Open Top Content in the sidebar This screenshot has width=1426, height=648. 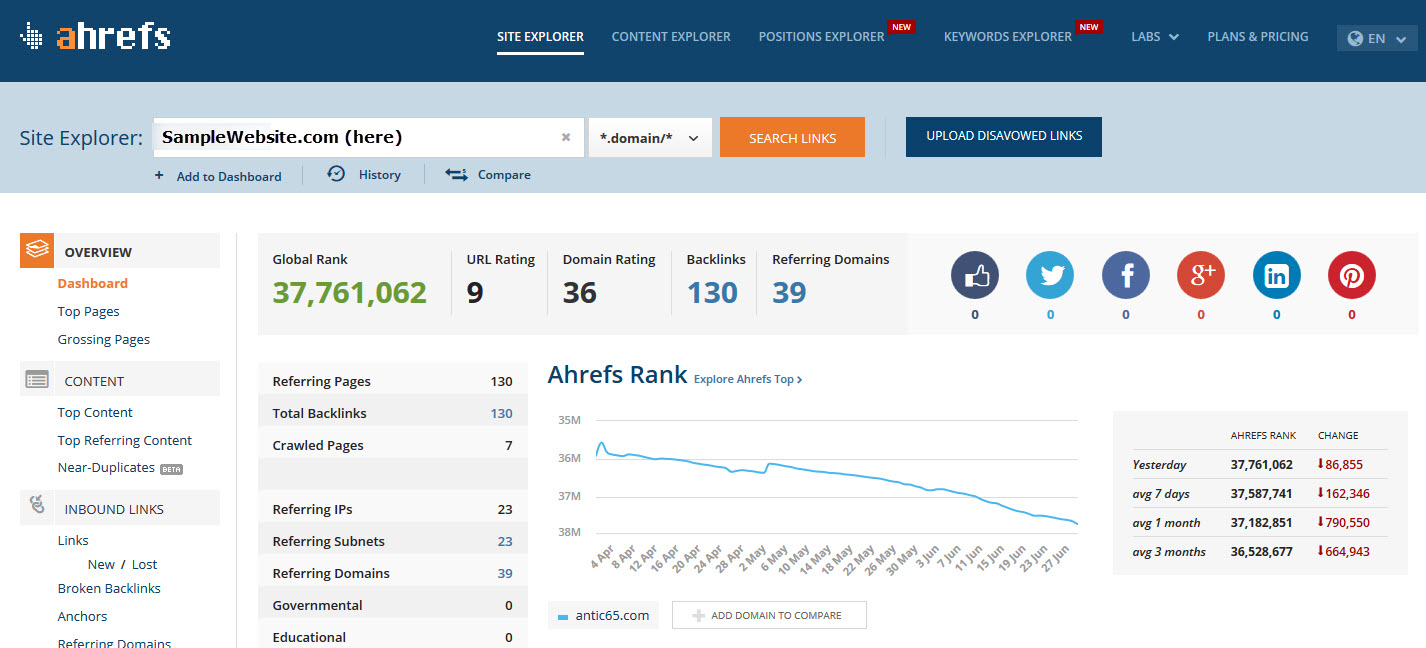tap(95, 412)
